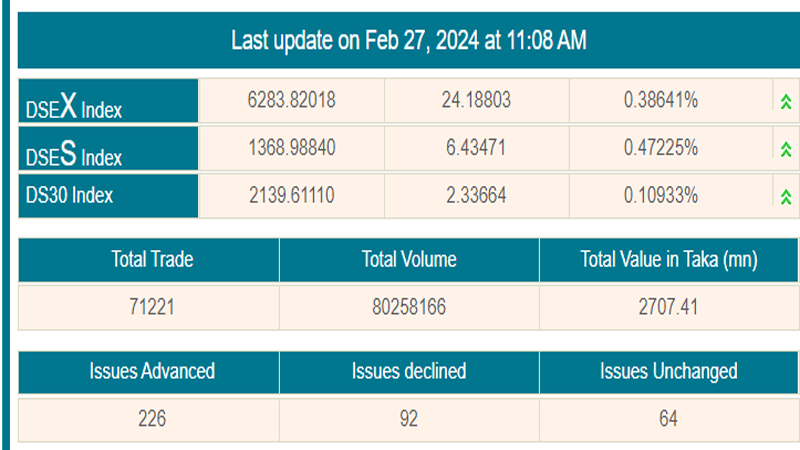Click the DSES Index green up-arrow icon
800x450 pixels.
pos(785,149)
